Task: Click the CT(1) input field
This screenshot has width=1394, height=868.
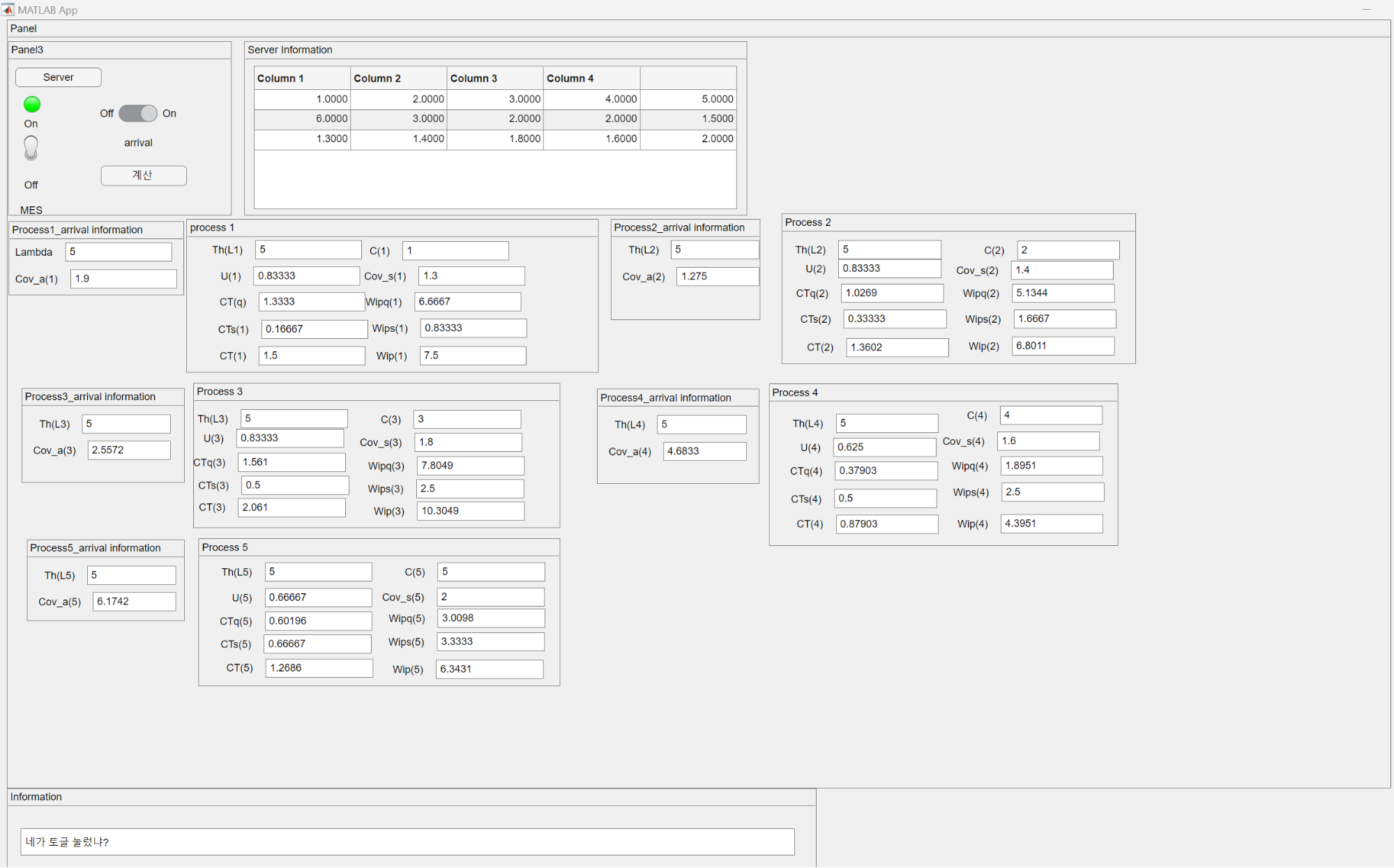Action: click(x=312, y=356)
